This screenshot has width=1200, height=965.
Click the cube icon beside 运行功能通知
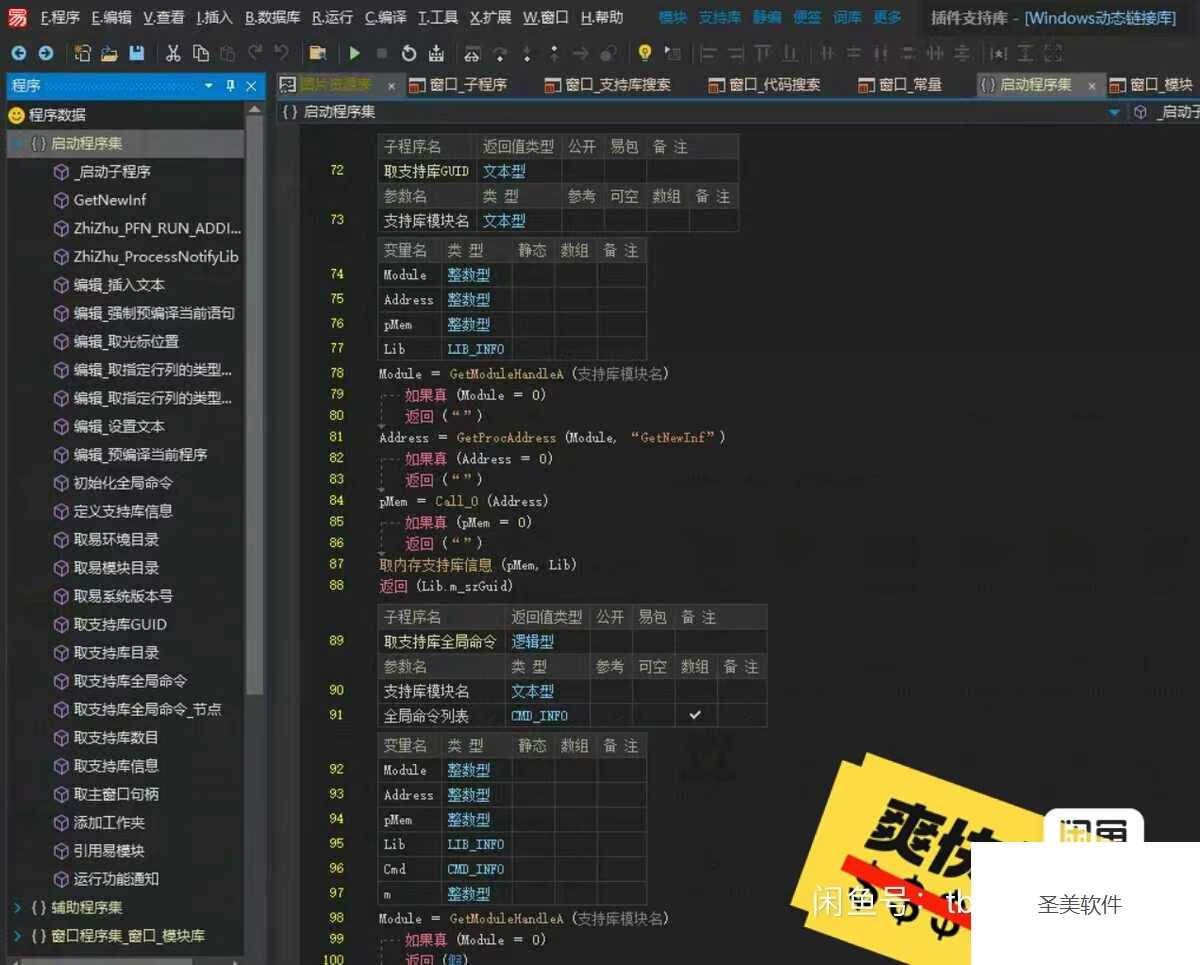pos(61,879)
